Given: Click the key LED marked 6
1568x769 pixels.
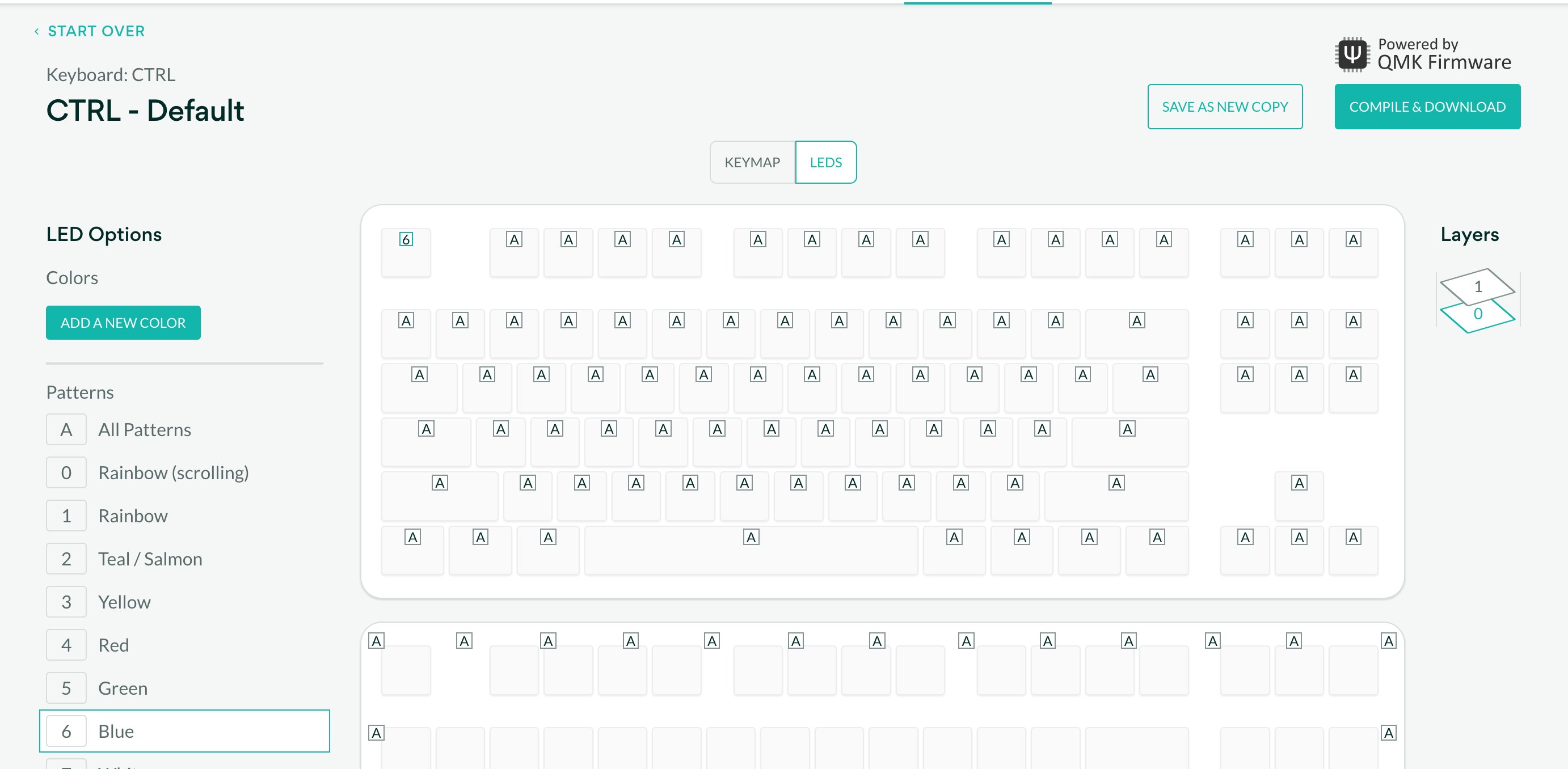Looking at the screenshot, I should tap(406, 239).
